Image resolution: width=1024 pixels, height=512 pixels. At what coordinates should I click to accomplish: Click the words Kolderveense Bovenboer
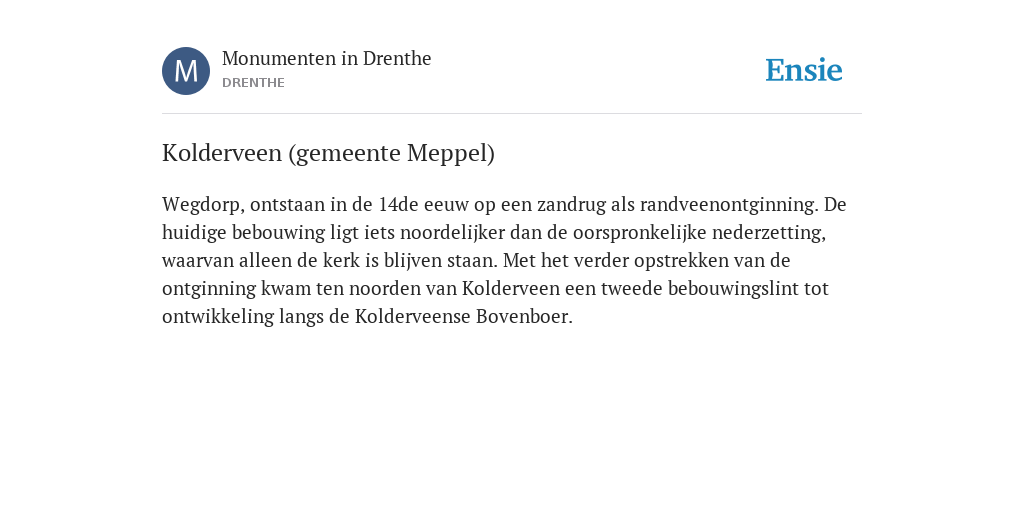tap(464, 317)
